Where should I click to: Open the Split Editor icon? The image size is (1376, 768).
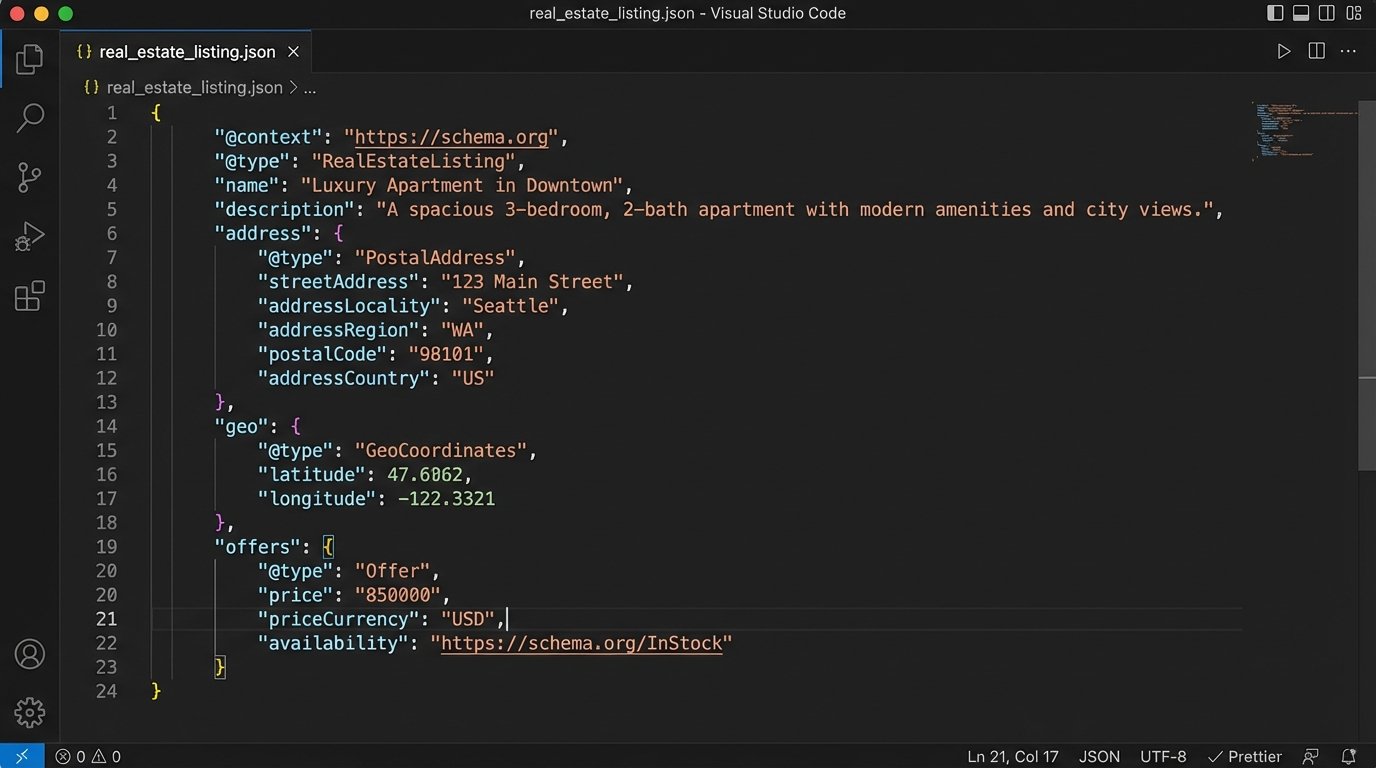(x=1316, y=51)
